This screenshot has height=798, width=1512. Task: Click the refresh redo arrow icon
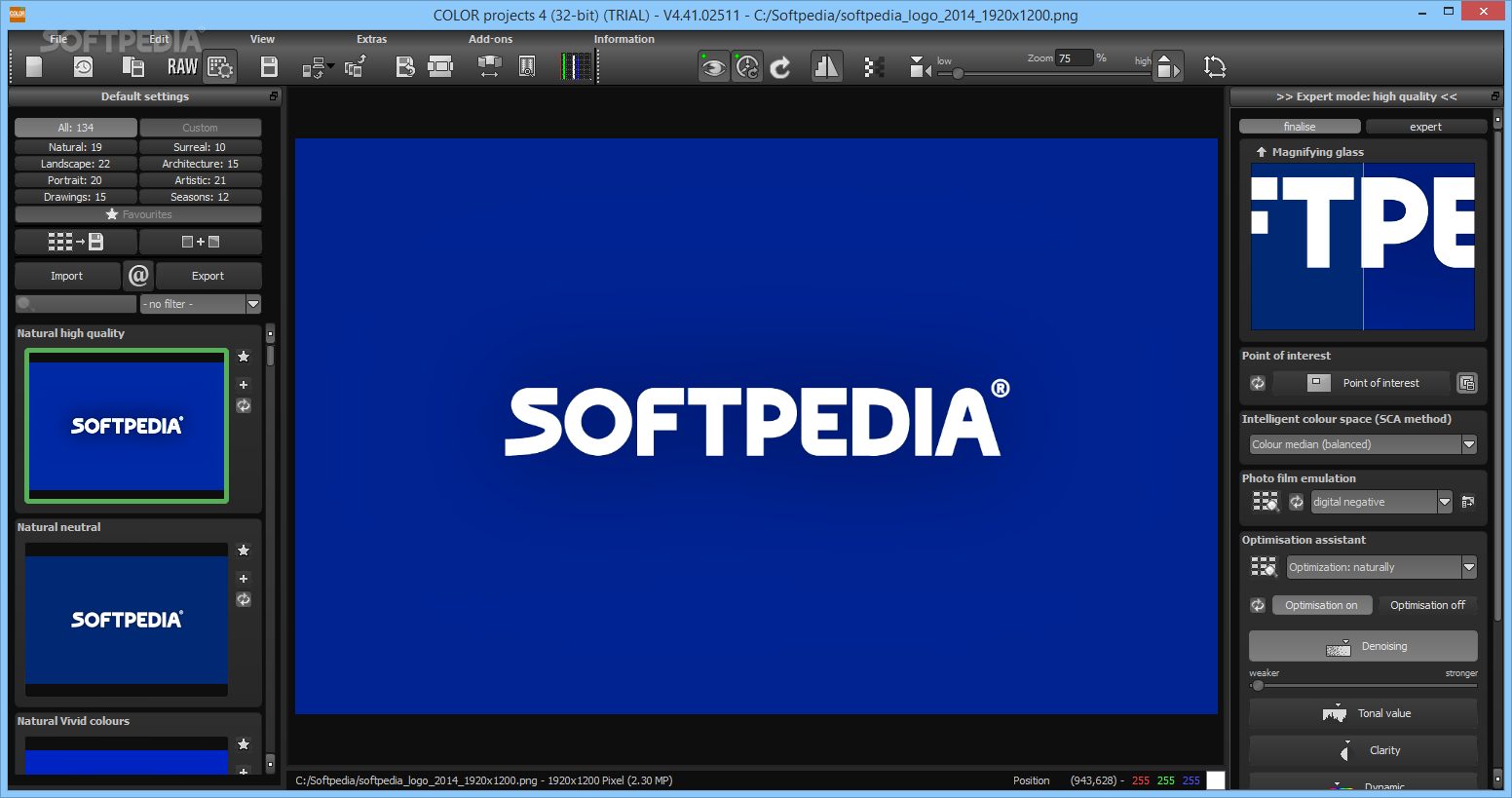point(780,66)
